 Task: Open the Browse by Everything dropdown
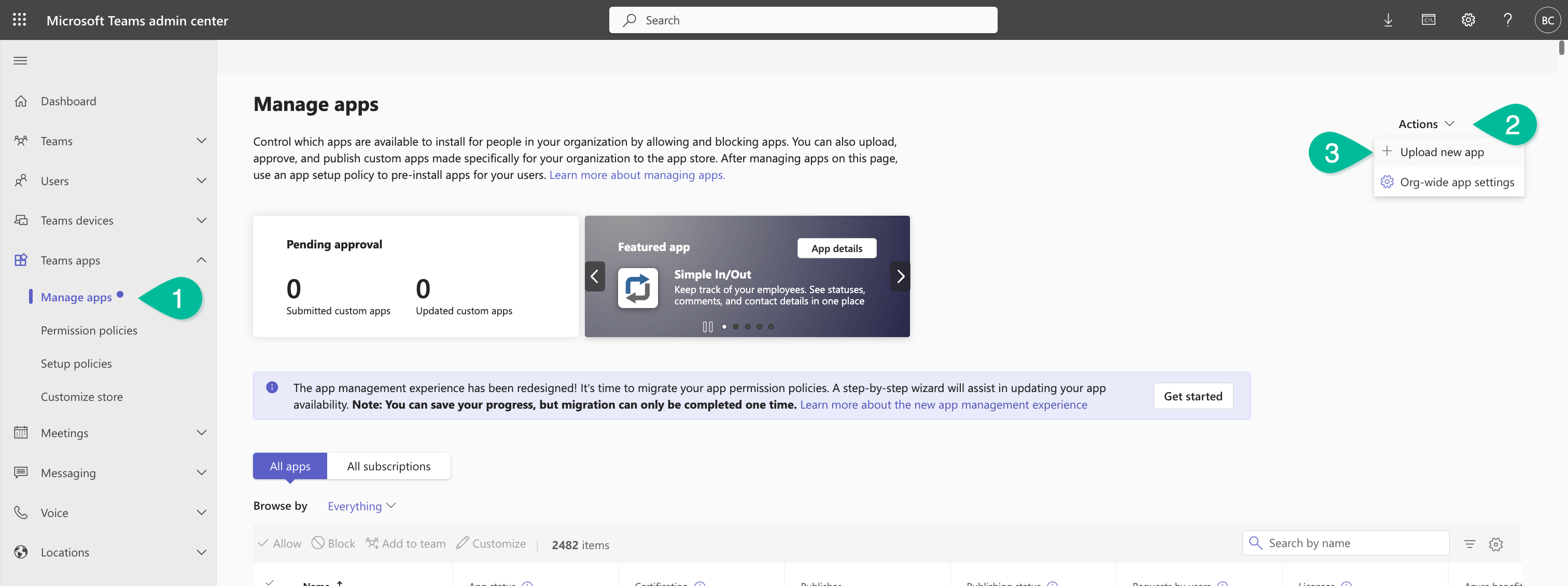(x=362, y=506)
